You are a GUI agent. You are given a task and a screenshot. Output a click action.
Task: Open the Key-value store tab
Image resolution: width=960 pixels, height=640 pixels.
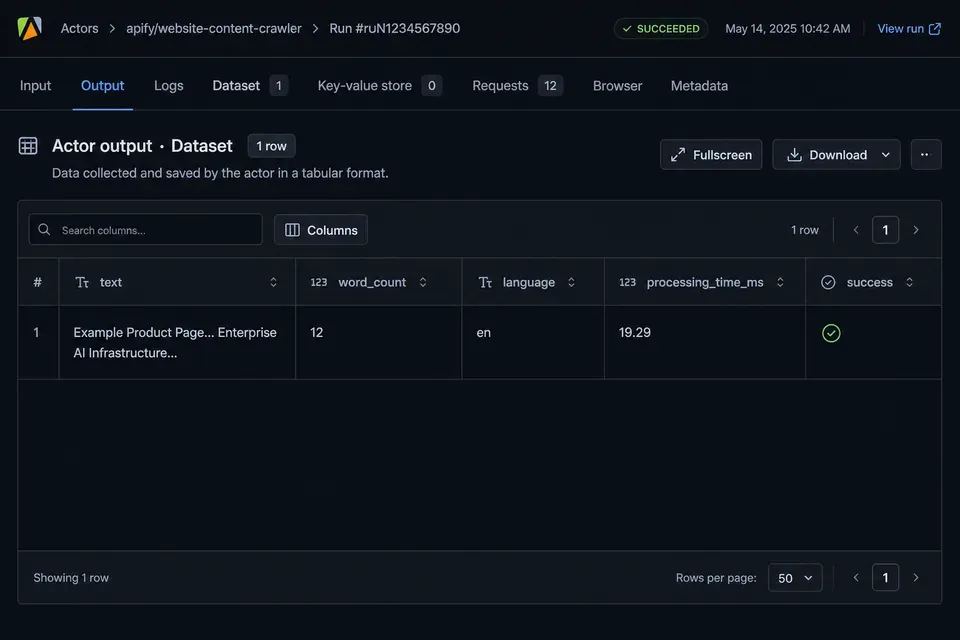coord(380,86)
